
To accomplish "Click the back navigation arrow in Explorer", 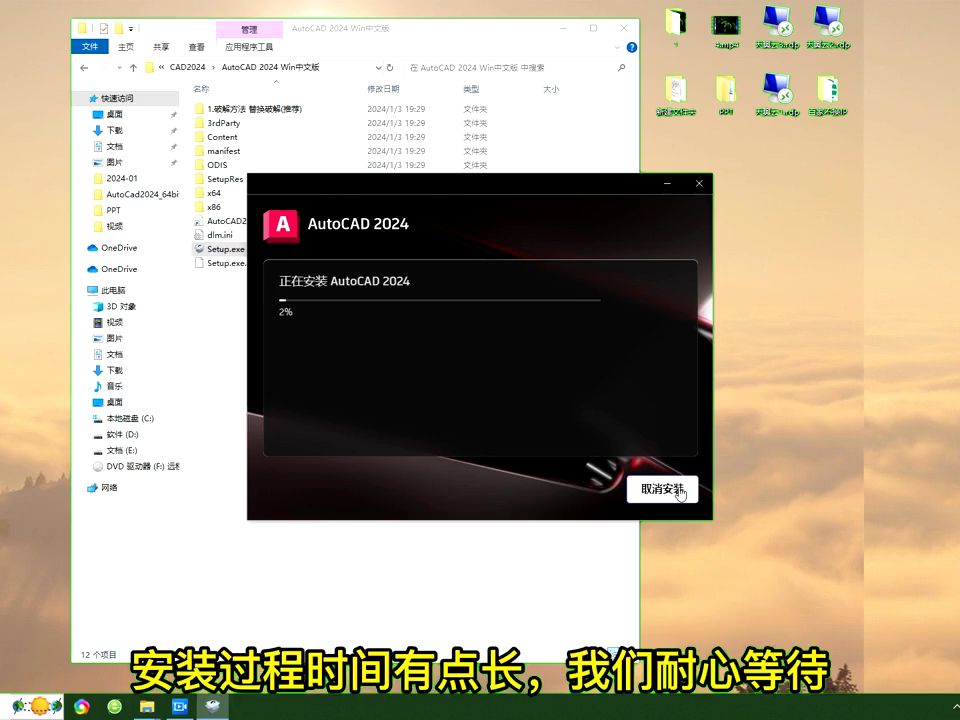I will (84, 67).
